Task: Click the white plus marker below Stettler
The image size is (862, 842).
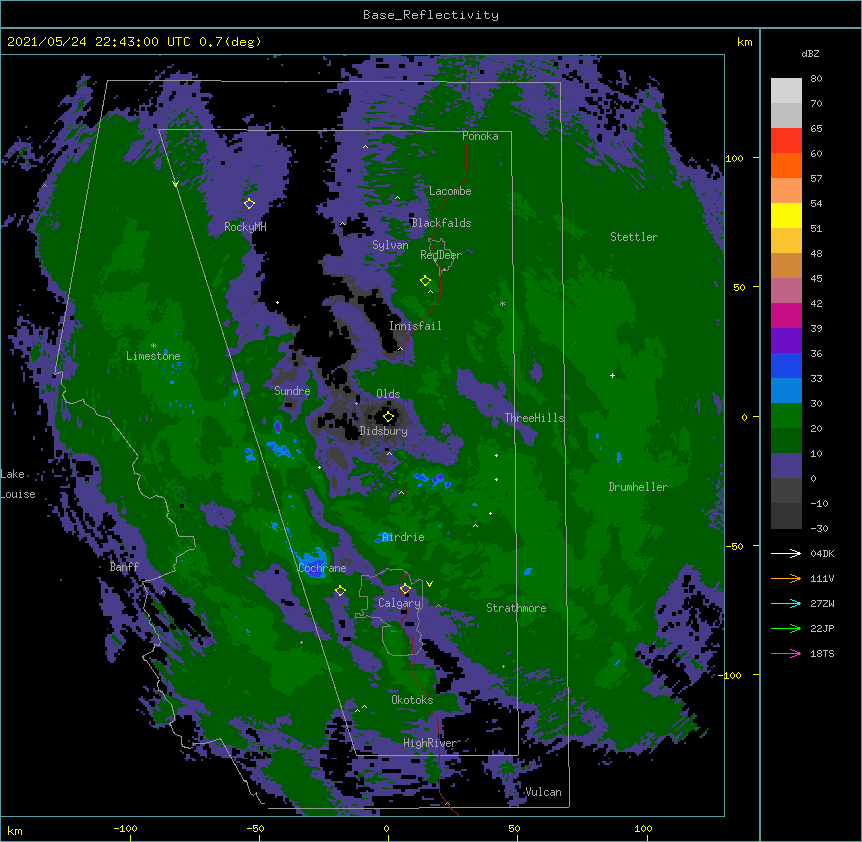Action: tap(612, 375)
